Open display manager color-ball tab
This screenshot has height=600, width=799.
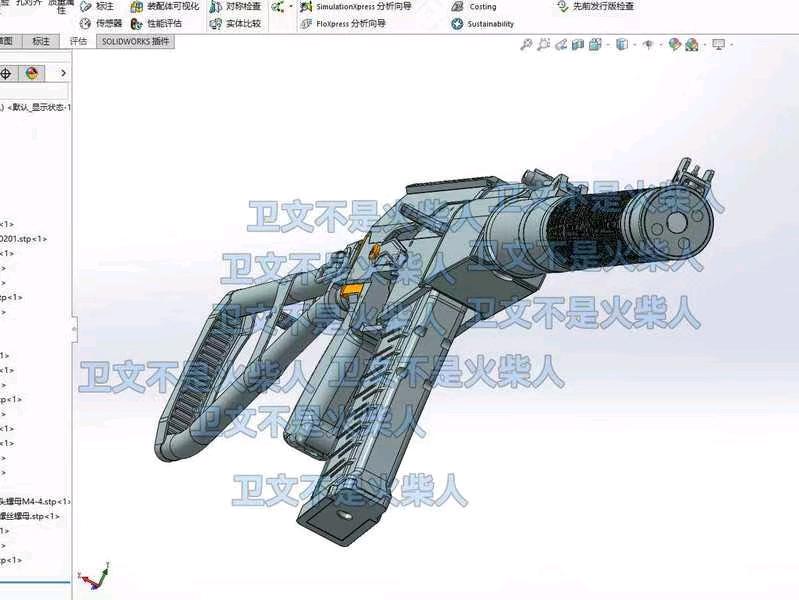click(32, 73)
